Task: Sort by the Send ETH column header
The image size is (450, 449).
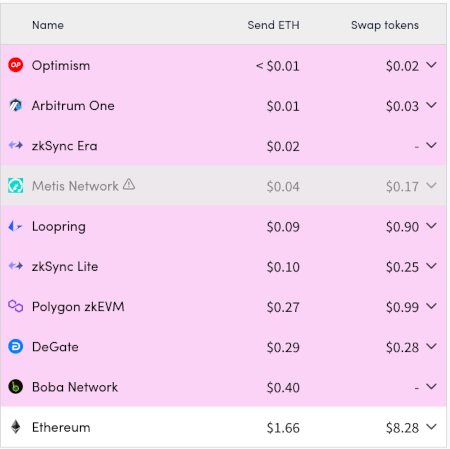Action: (x=273, y=25)
